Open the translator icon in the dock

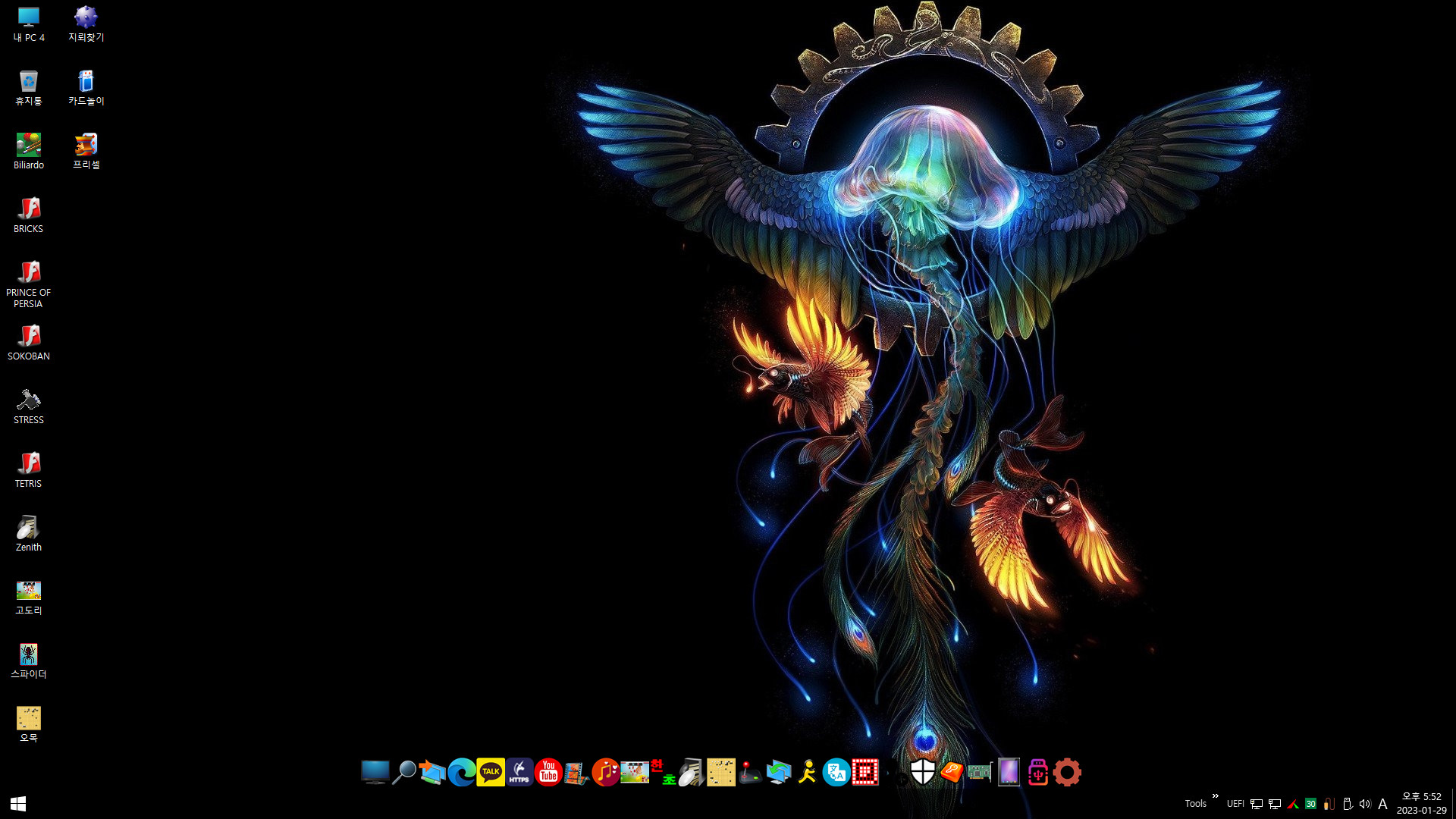pyautogui.click(x=836, y=772)
